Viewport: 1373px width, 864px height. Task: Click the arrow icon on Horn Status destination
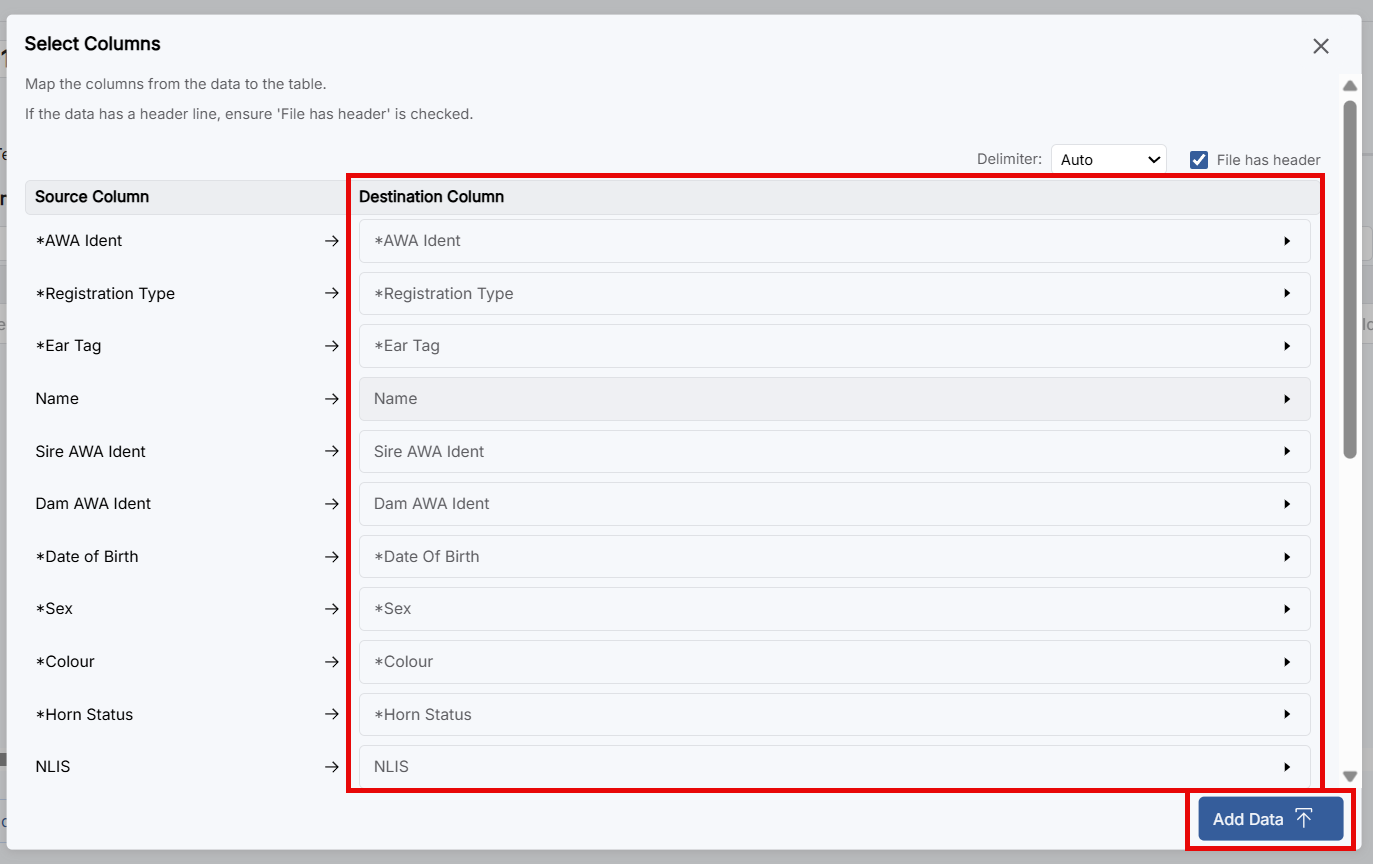(x=1287, y=715)
